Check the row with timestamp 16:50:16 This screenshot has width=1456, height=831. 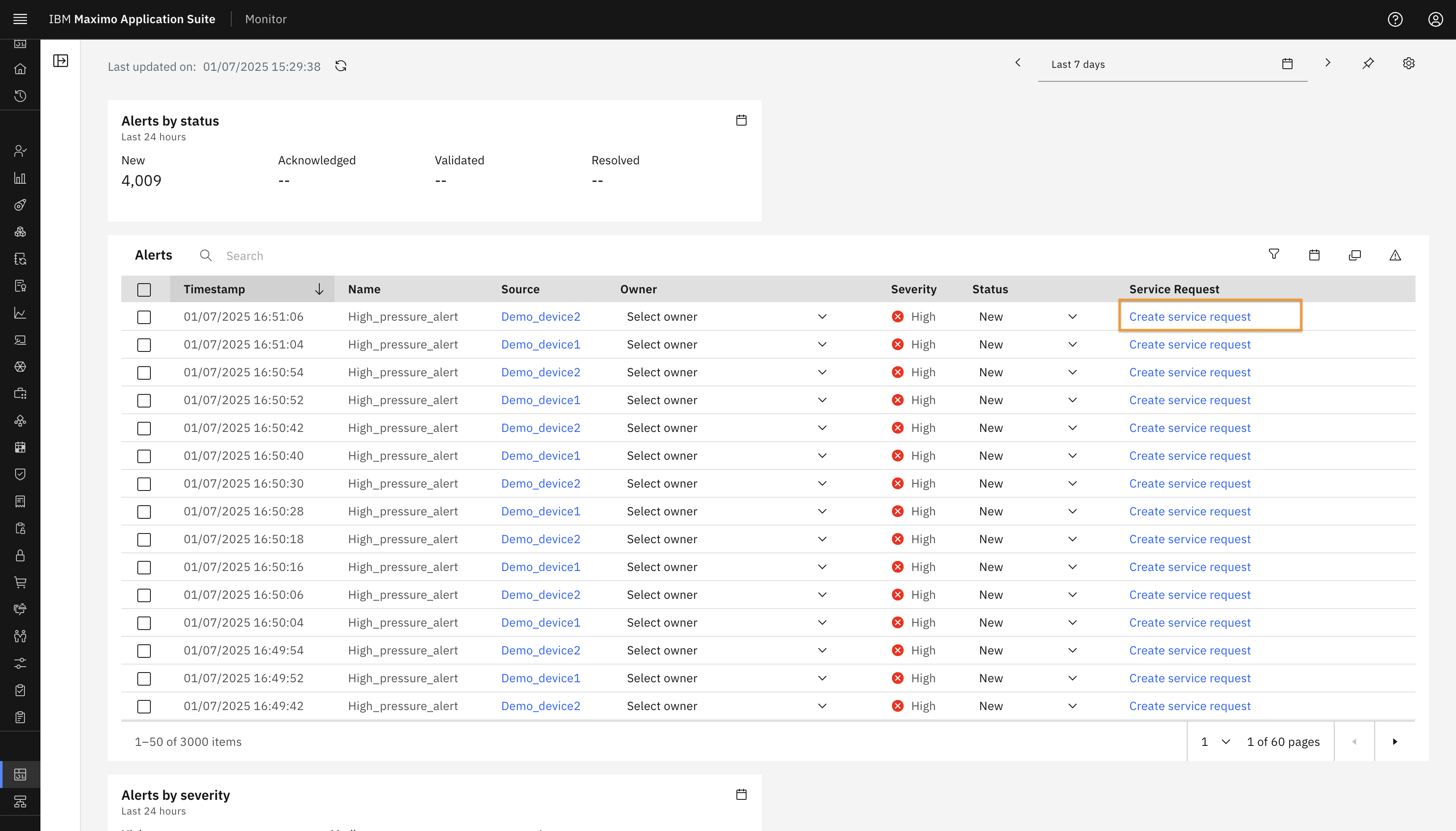click(144, 567)
